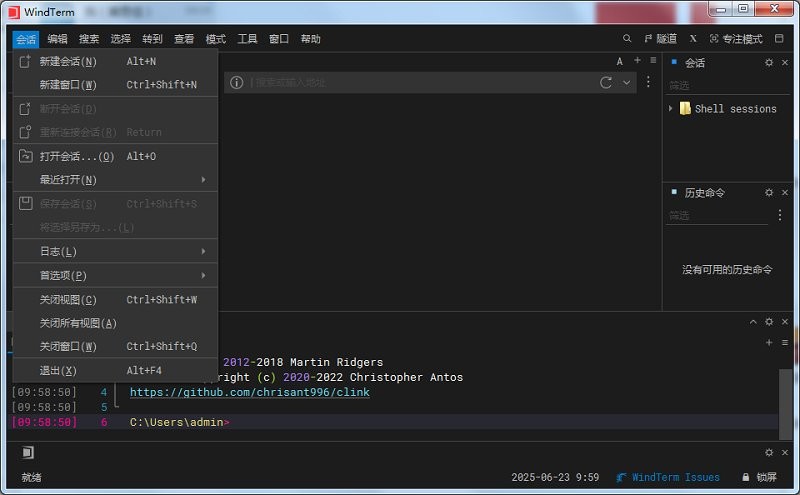Open the address bar dropdown arrow
Viewport: 800px width, 495px height.
tap(627, 83)
